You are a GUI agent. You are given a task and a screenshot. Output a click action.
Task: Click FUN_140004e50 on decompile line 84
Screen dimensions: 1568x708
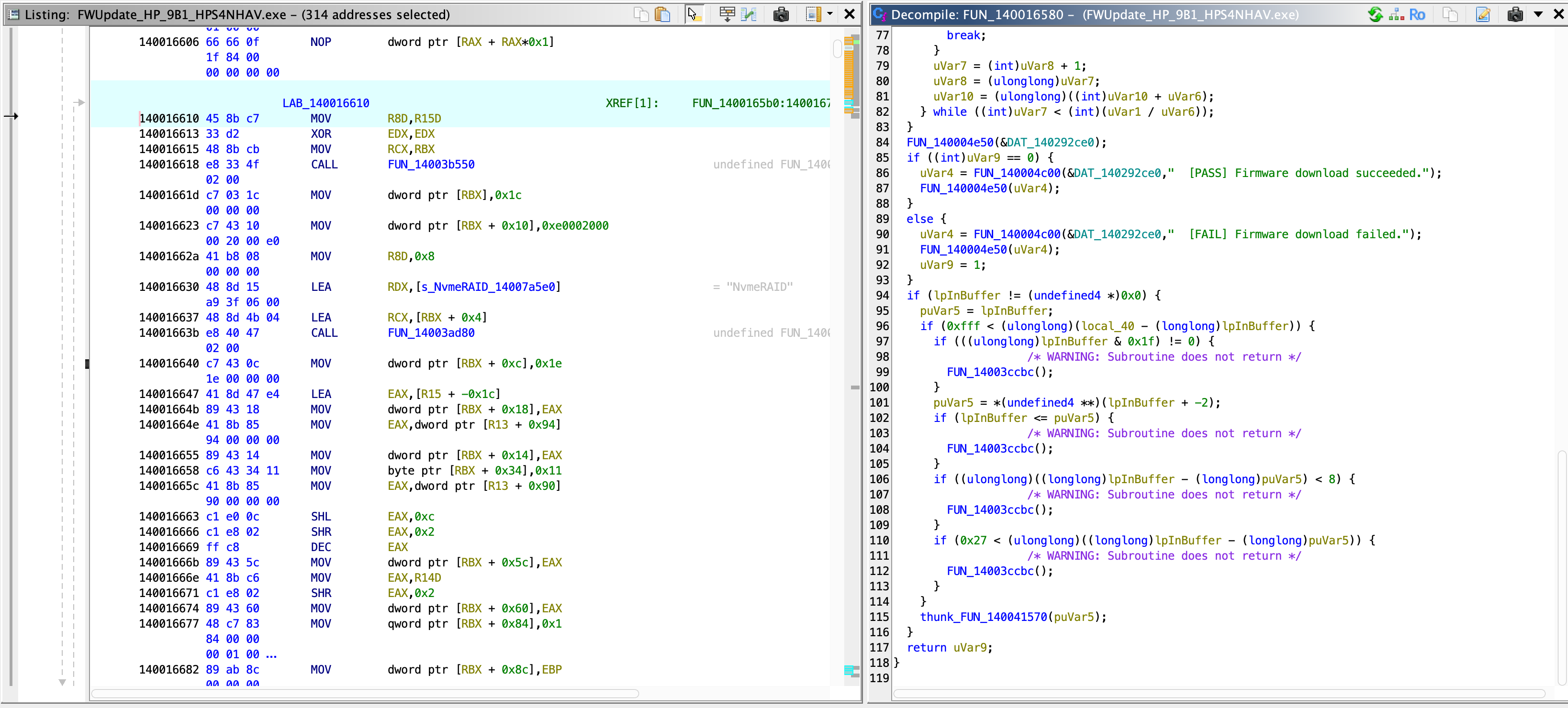(950, 143)
